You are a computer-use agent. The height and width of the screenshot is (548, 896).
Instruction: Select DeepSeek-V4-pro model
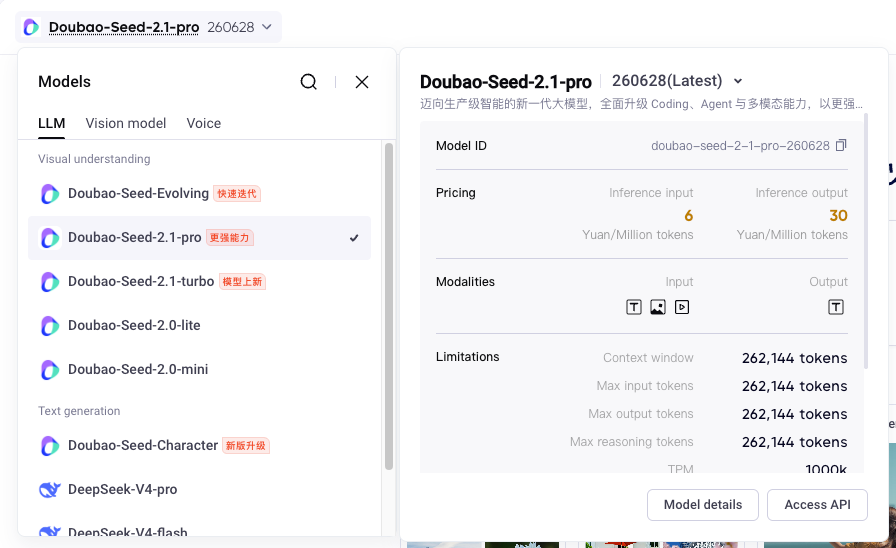[199, 490]
